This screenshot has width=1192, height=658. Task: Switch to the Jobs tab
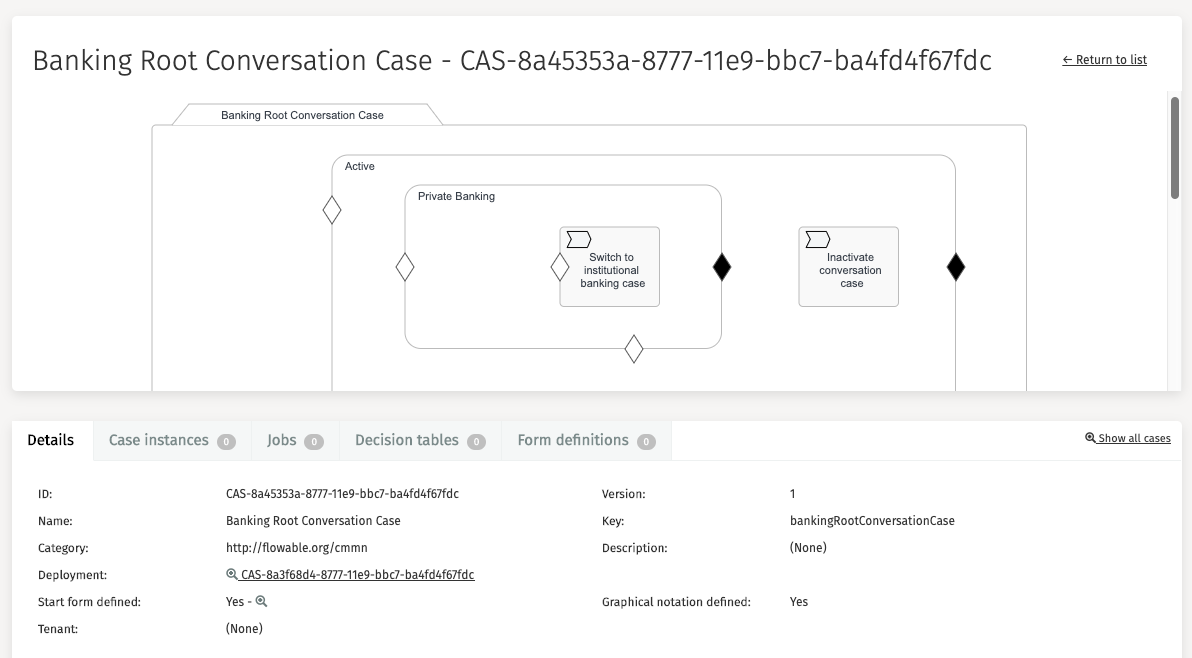click(x=294, y=441)
